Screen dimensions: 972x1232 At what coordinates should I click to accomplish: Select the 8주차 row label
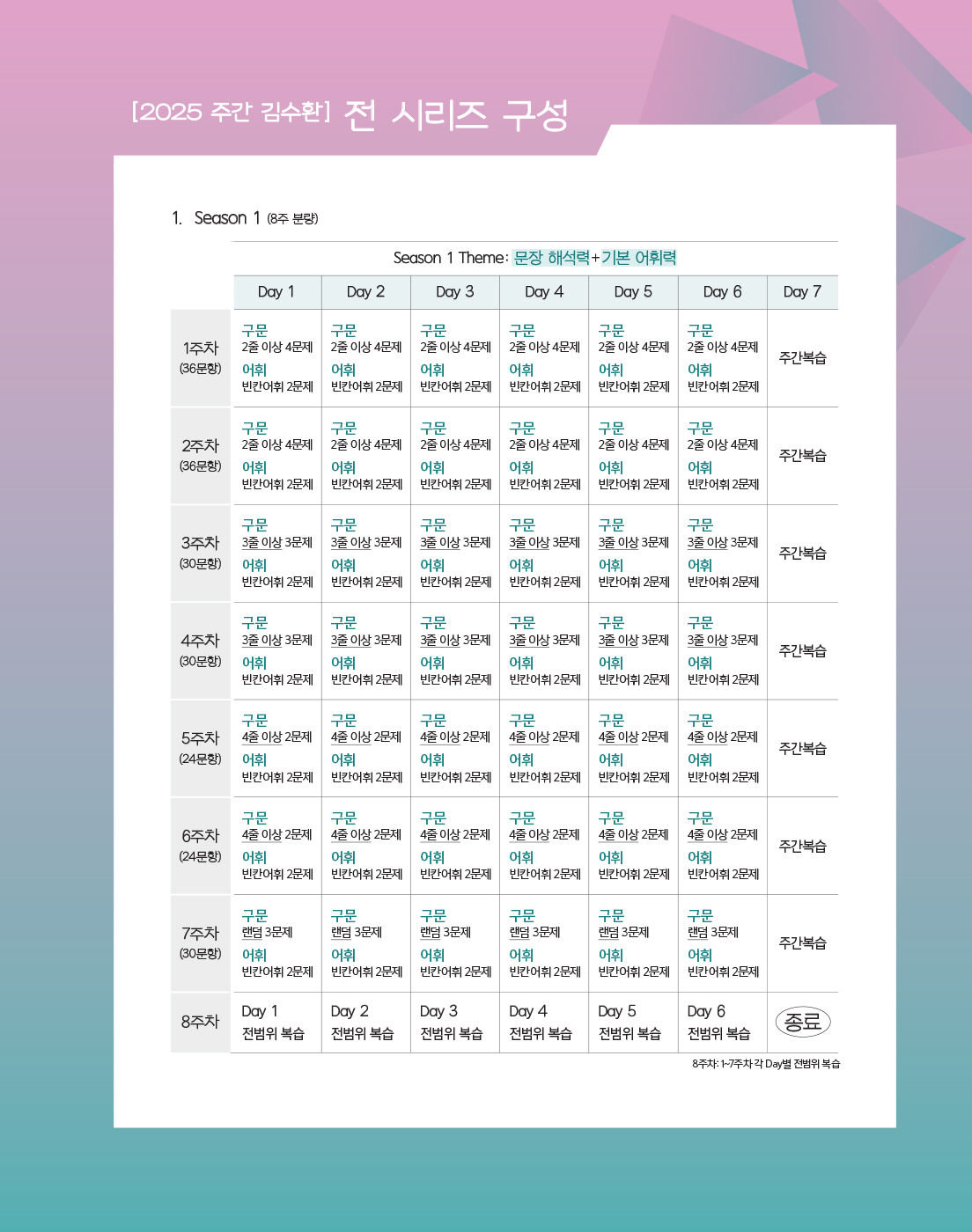(x=201, y=1022)
